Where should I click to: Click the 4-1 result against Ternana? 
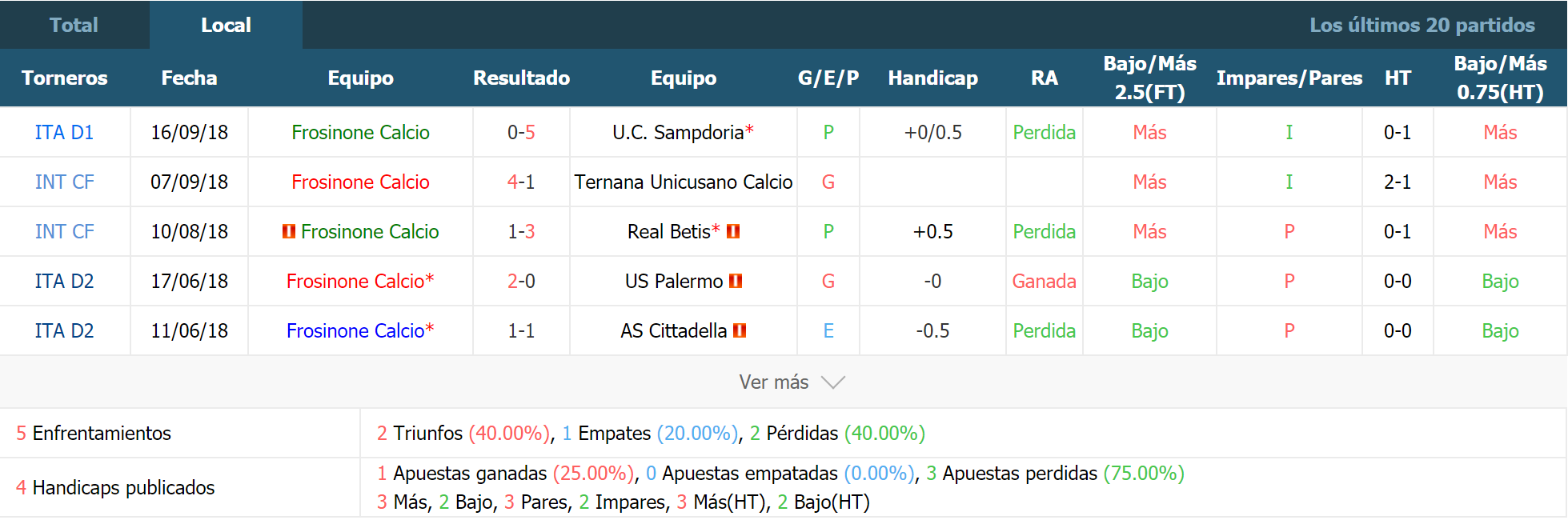(x=521, y=182)
